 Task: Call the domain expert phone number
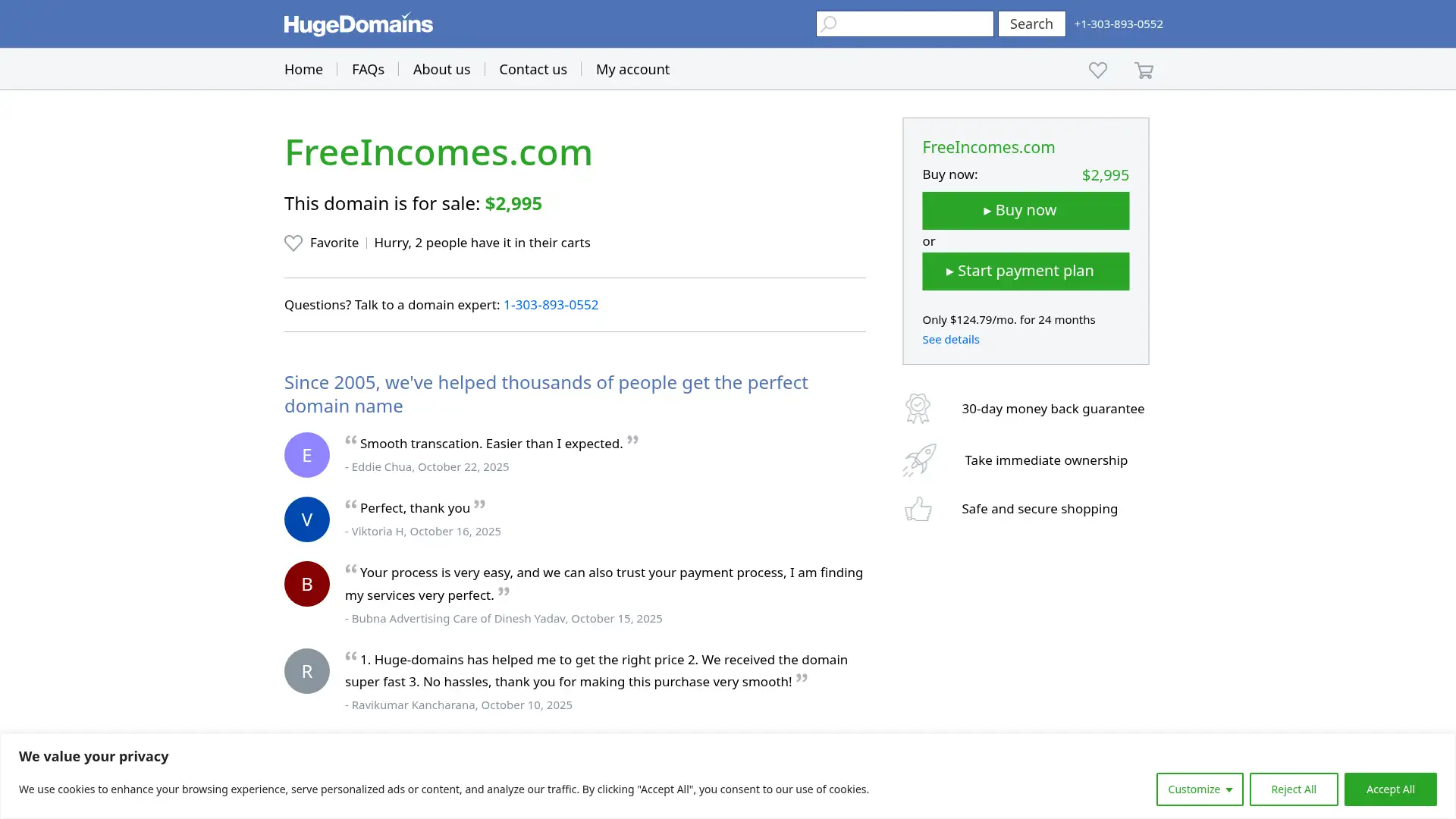pos(551,305)
